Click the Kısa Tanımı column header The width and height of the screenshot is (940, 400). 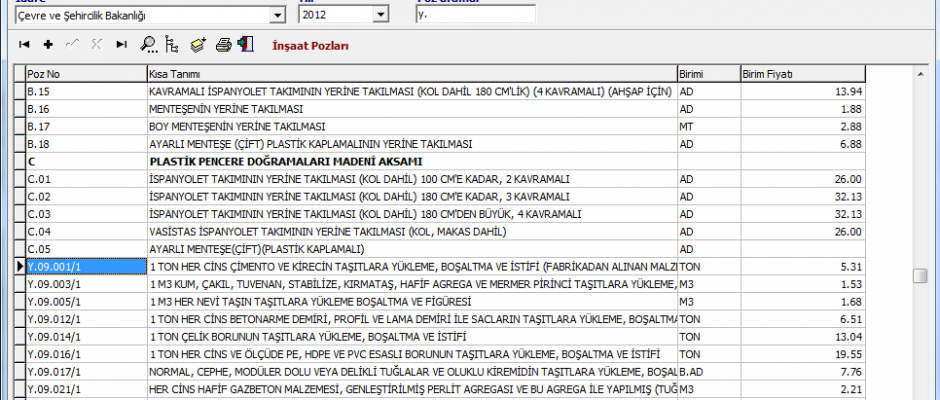point(410,75)
